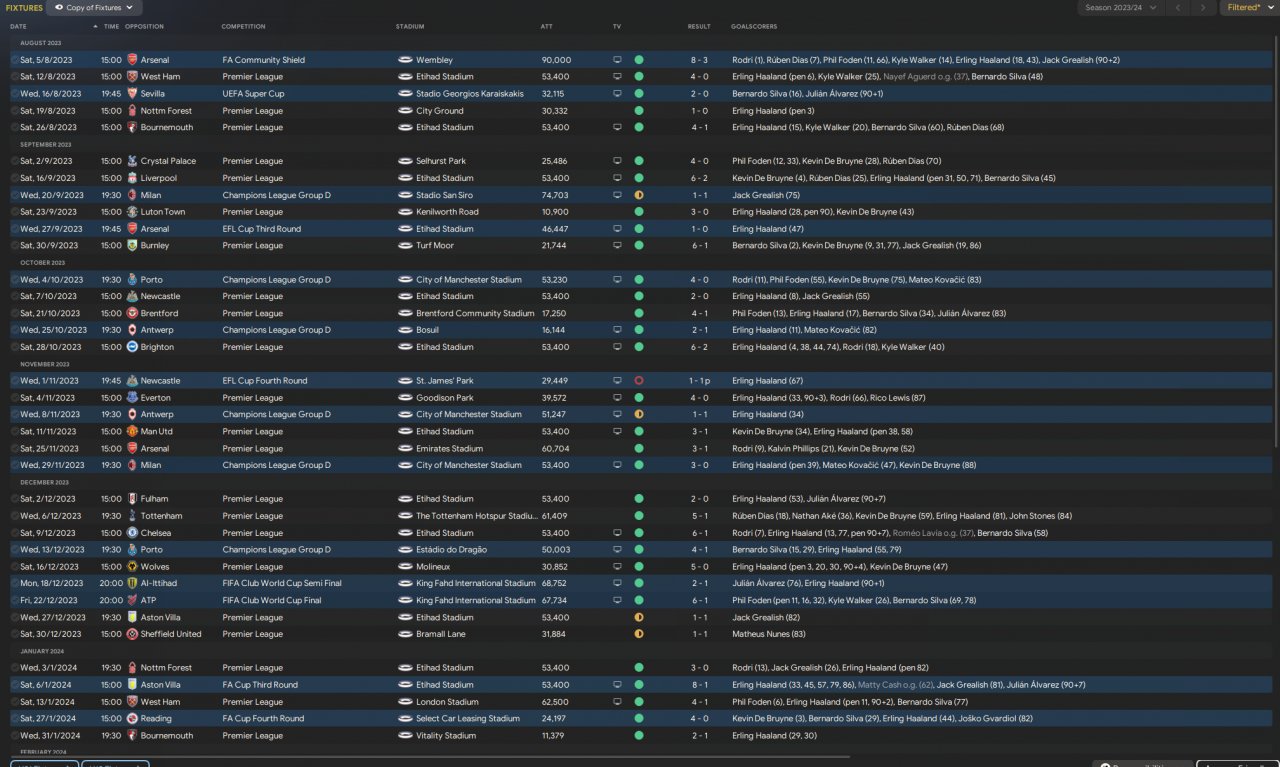Screen dimensions: 1280x767
Task: Sort by the GOALSCORERS column header
Action: (x=754, y=26)
